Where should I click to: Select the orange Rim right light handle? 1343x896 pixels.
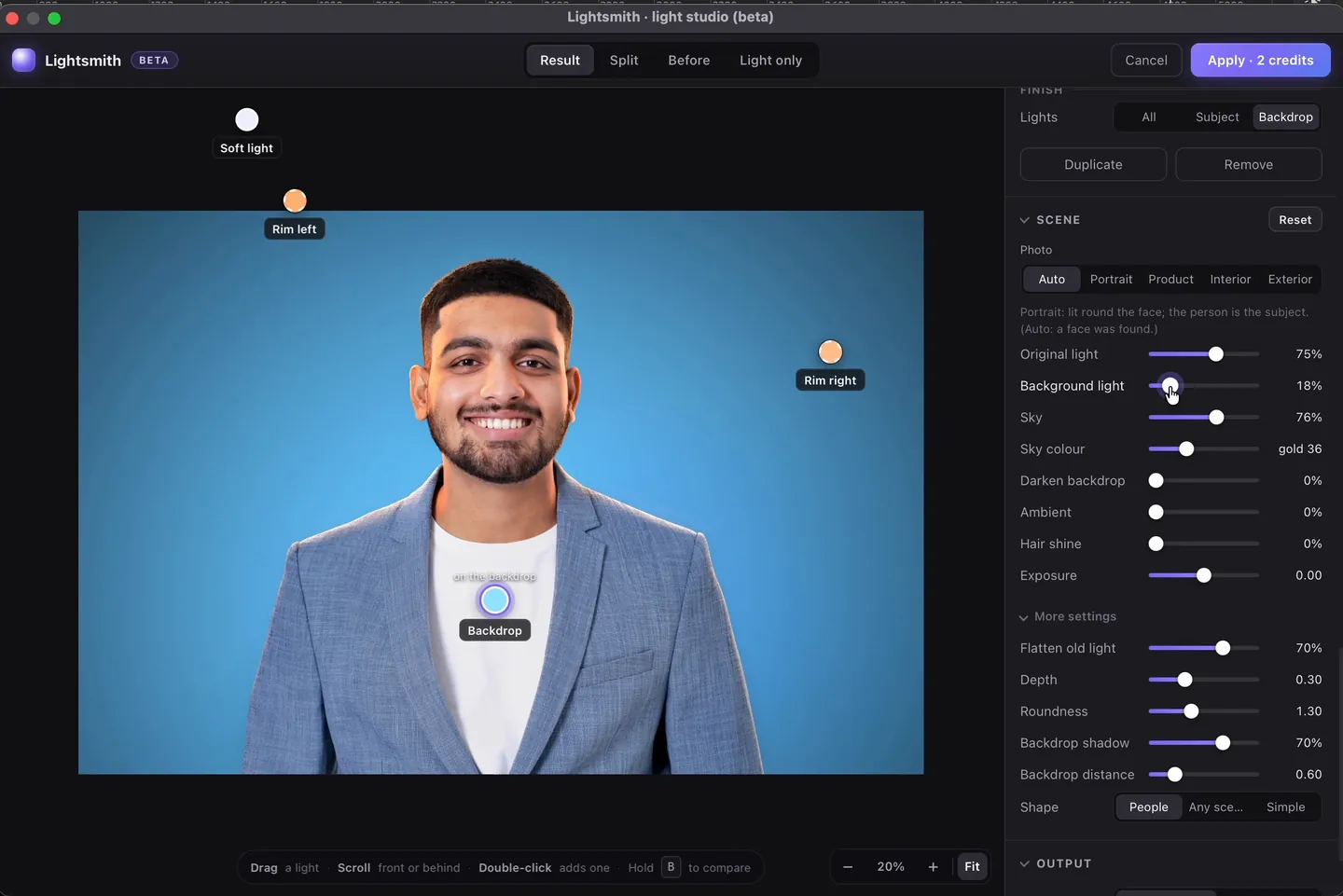(x=830, y=352)
